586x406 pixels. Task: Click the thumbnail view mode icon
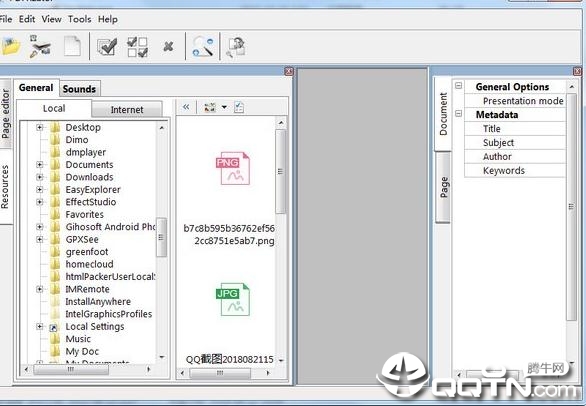(x=210, y=108)
